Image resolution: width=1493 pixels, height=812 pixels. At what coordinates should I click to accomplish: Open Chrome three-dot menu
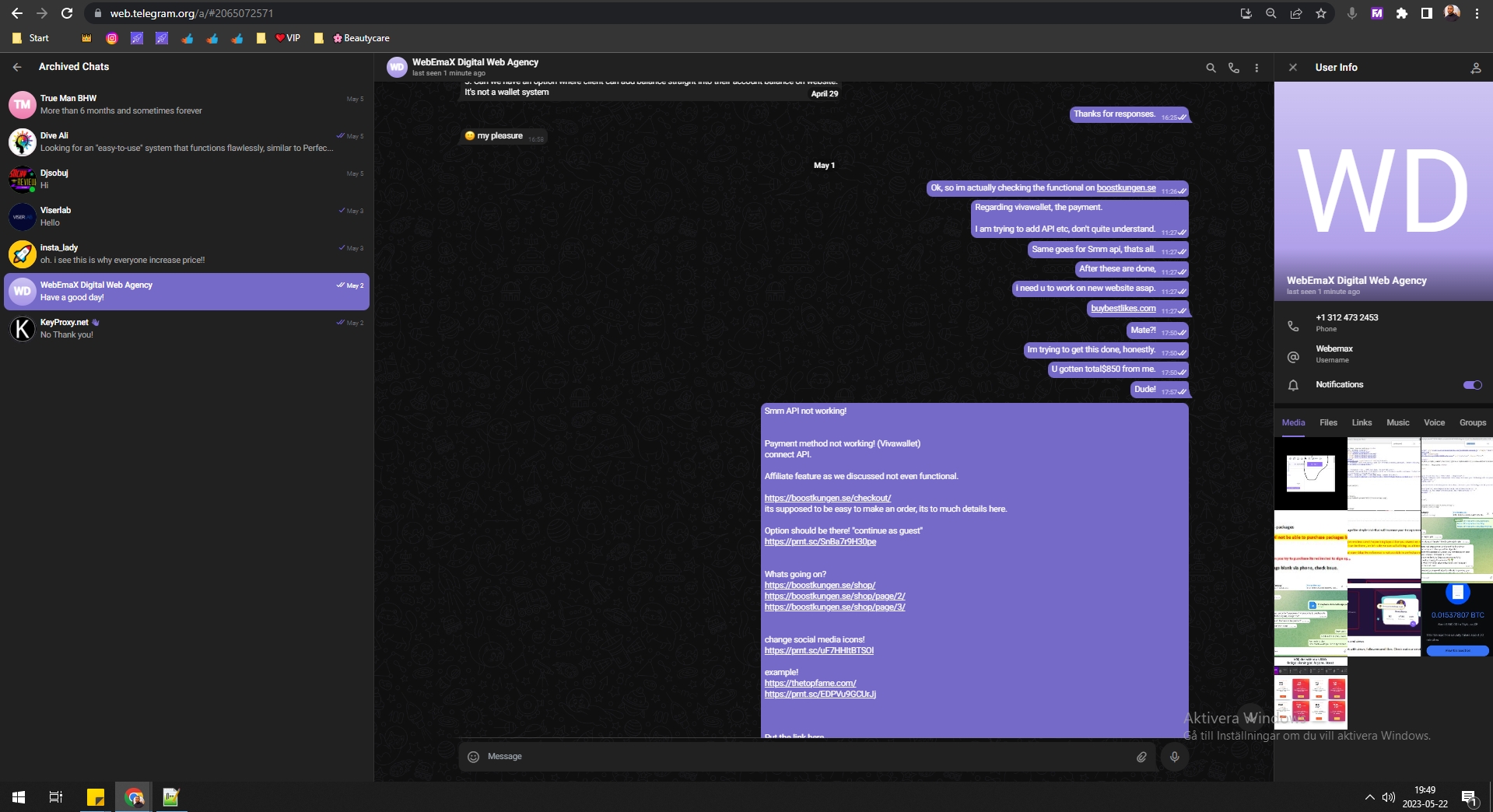click(x=1477, y=13)
